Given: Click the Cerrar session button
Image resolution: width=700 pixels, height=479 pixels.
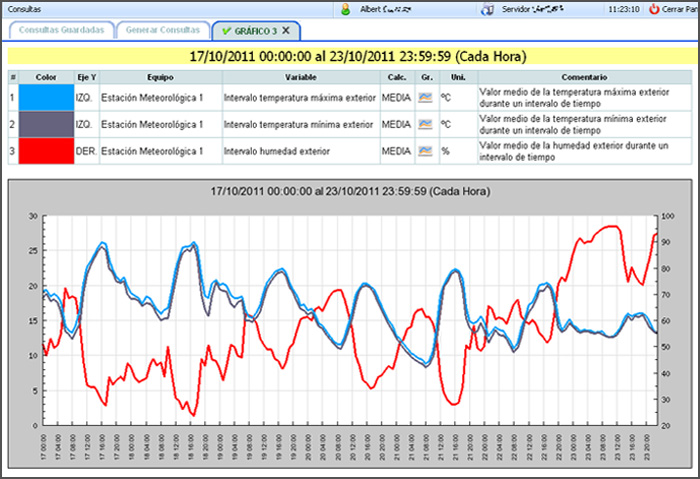Looking at the screenshot, I should [674, 9].
